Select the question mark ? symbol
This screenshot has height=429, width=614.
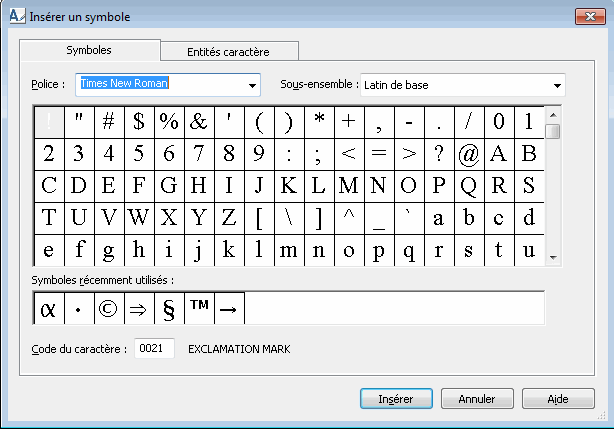439,154
